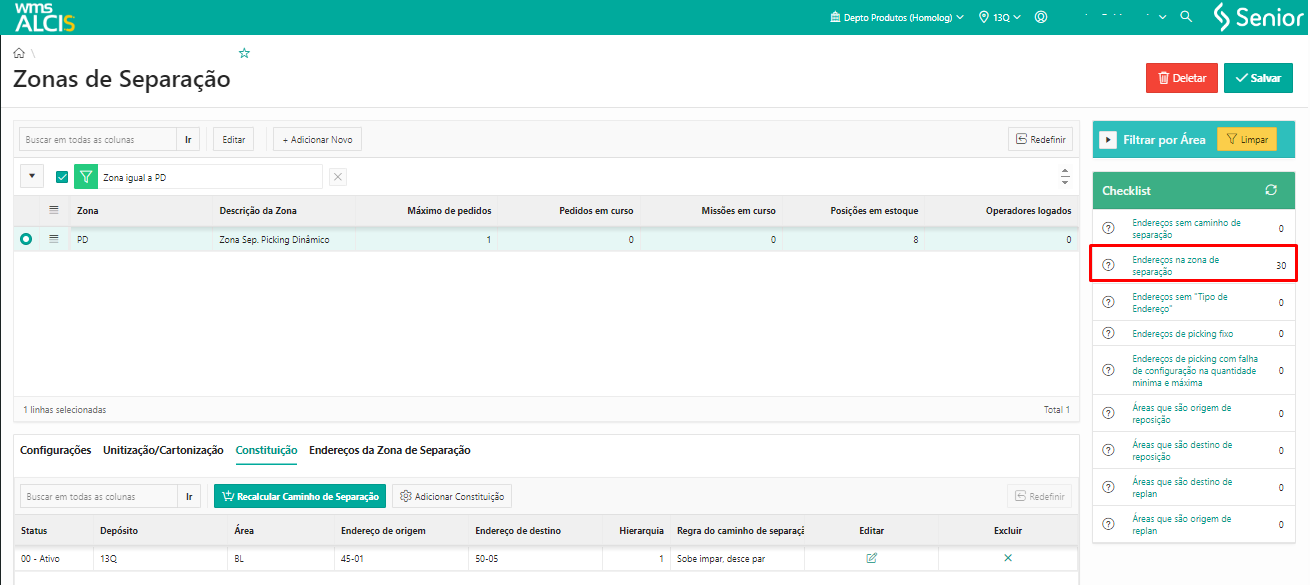Image resolution: width=1310 pixels, height=585 pixels.
Task: Expand the Filtrar por Área panel
Action: 1108,140
